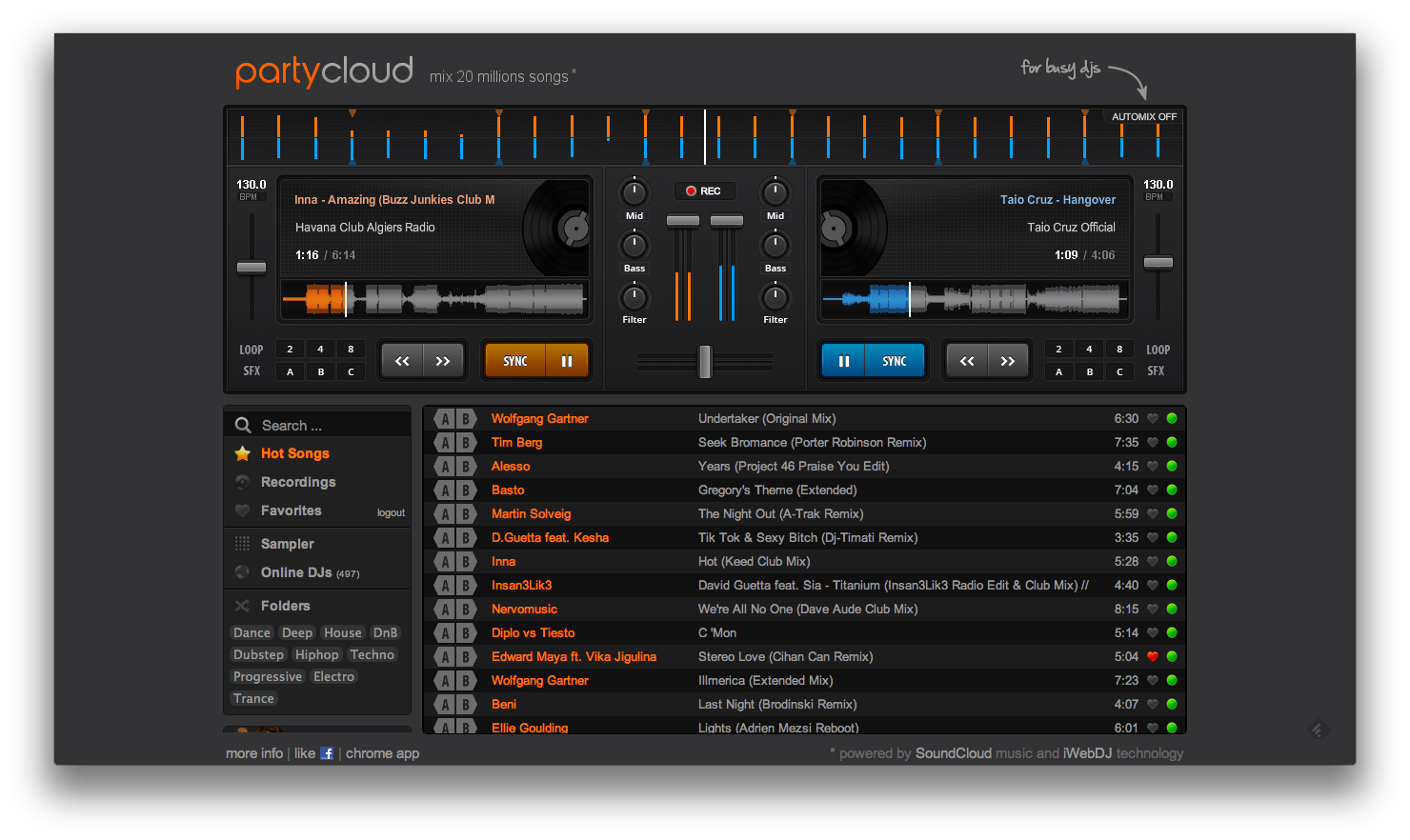
Task: Click the logout link
Action: [x=391, y=512]
